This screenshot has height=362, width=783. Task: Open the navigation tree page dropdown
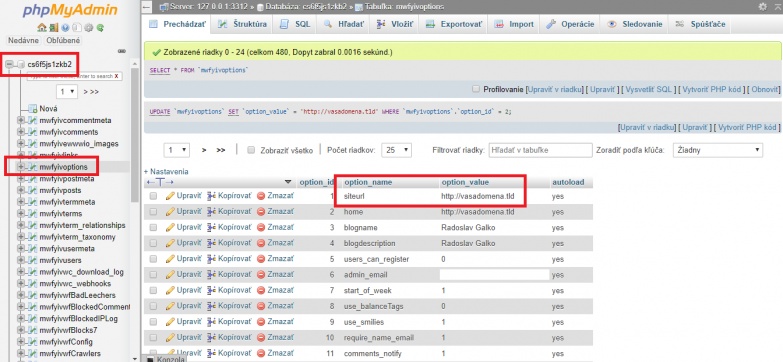click(x=67, y=92)
